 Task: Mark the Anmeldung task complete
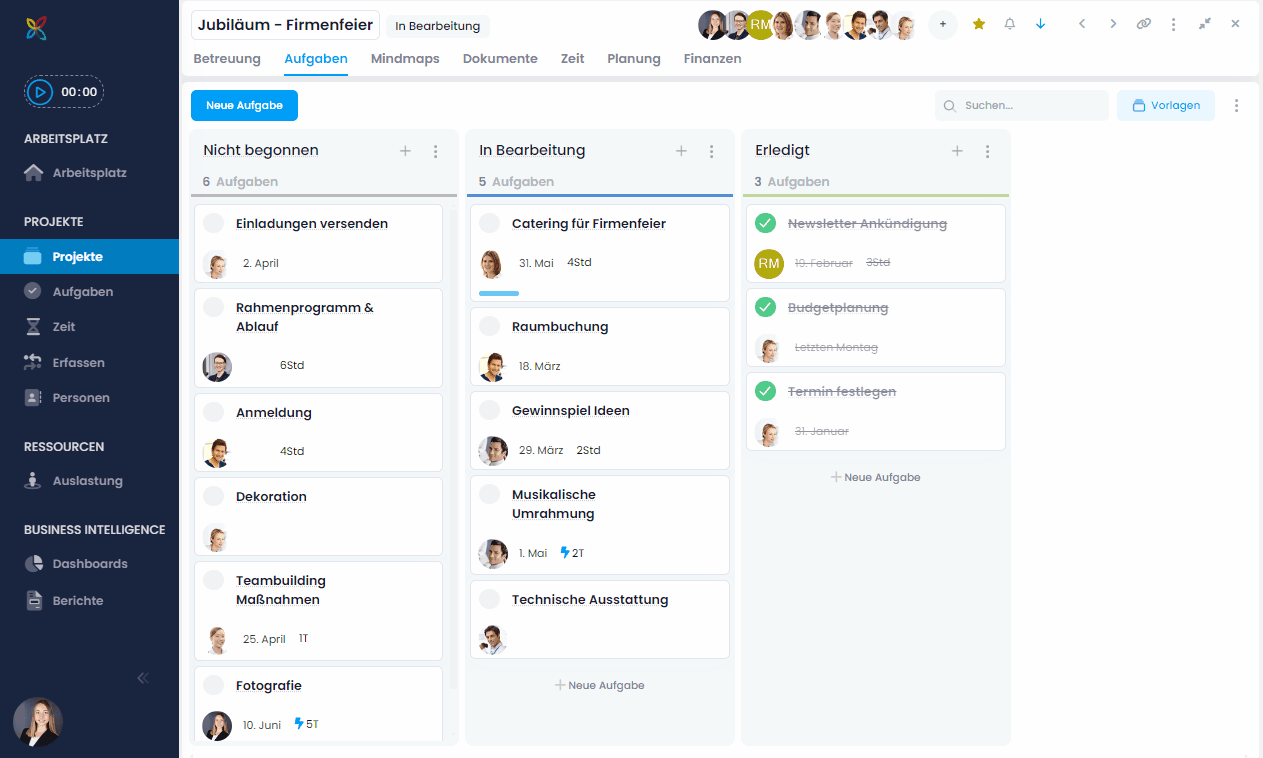pos(214,412)
